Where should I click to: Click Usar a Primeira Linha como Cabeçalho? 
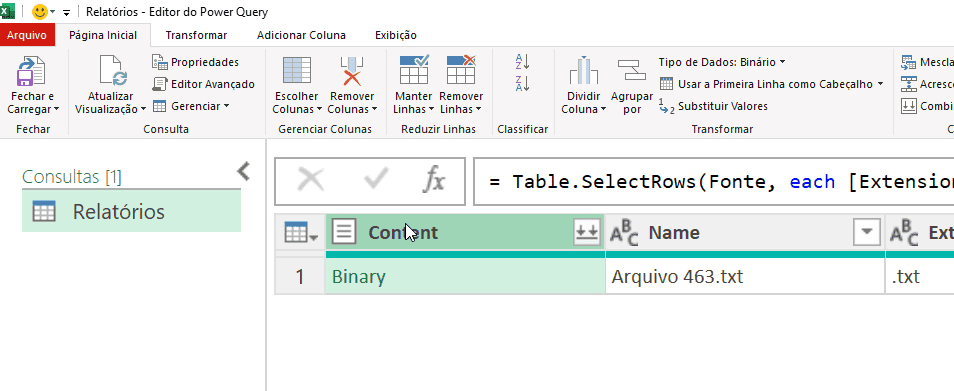[767, 84]
